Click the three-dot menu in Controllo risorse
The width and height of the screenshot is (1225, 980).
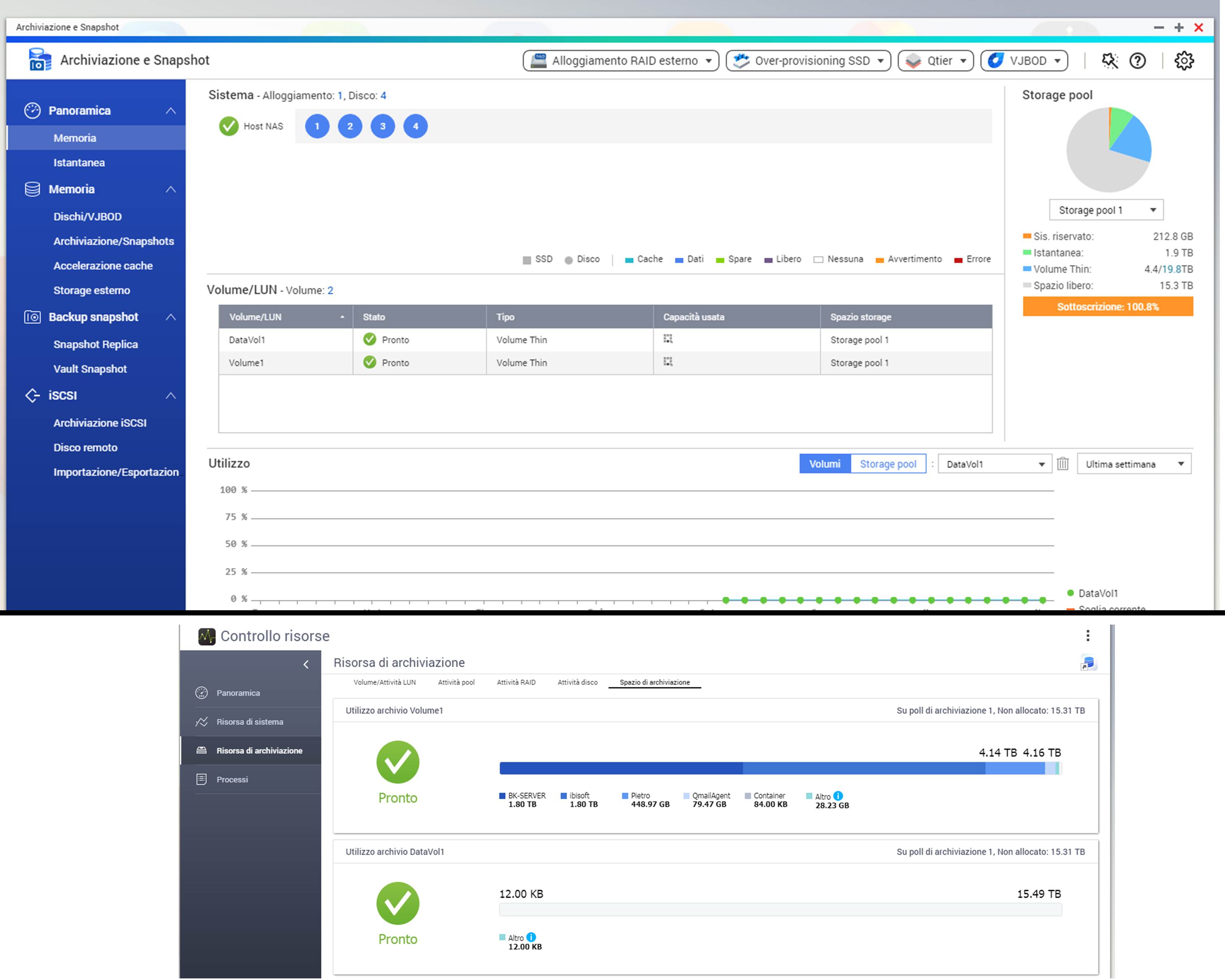coord(1087,635)
